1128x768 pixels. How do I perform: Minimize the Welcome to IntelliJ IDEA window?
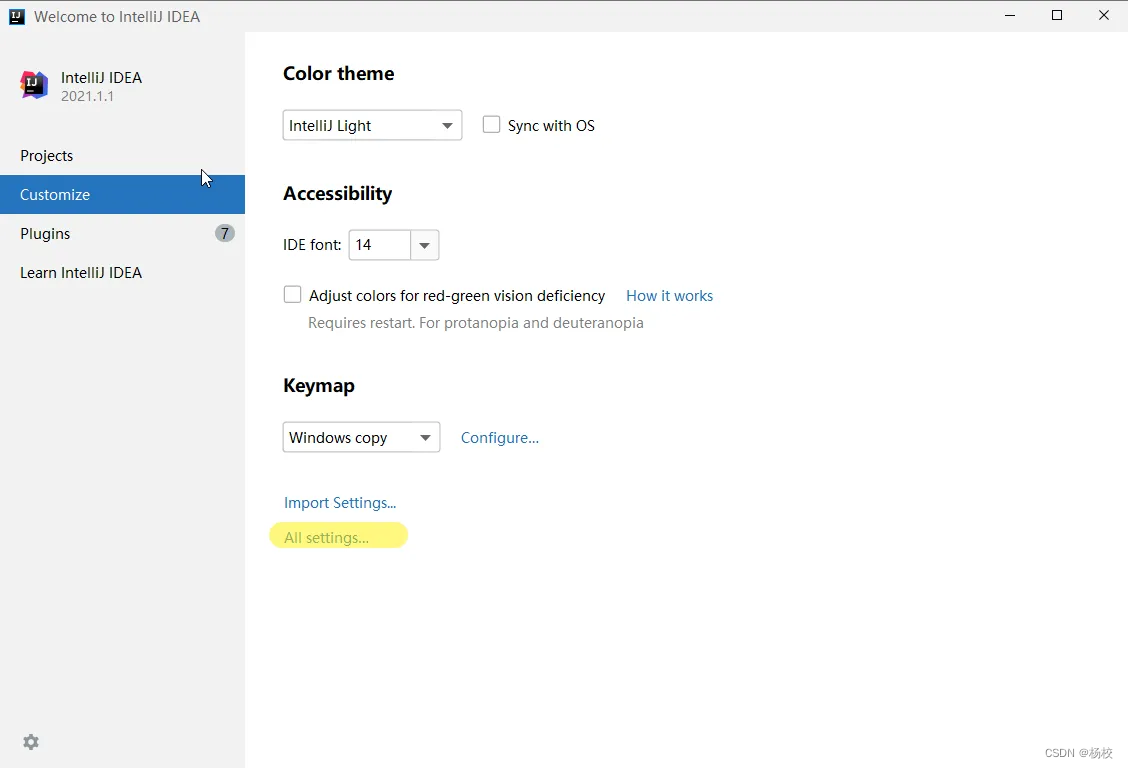1010,15
